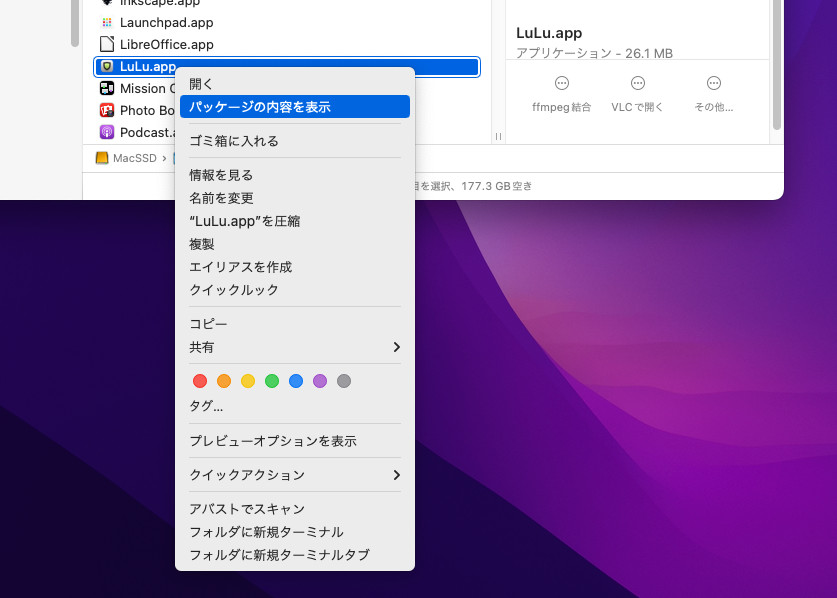Click the file list vertical scrollbar
This screenshot has width=837, height=598.
pyautogui.click(x=75, y=23)
